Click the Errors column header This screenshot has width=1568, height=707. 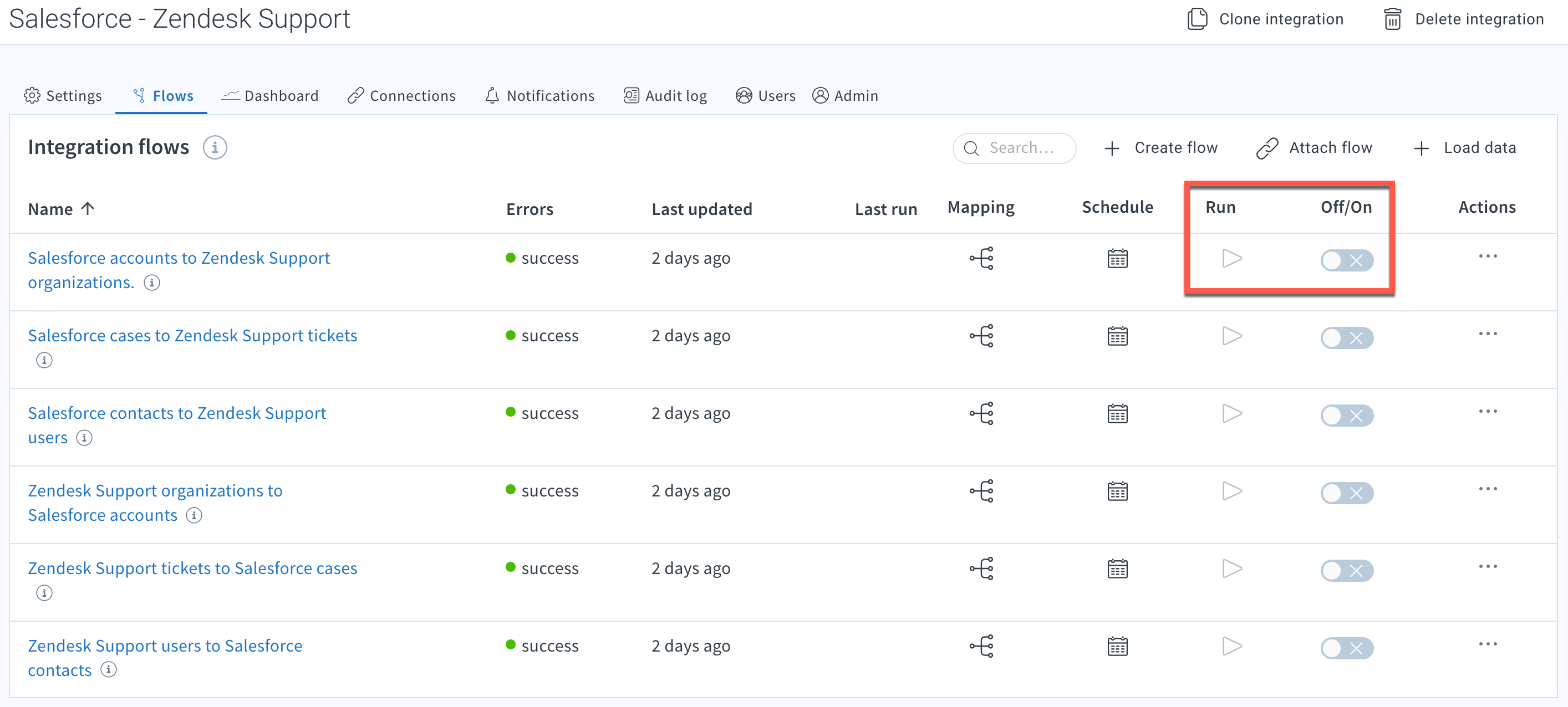pyautogui.click(x=530, y=209)
